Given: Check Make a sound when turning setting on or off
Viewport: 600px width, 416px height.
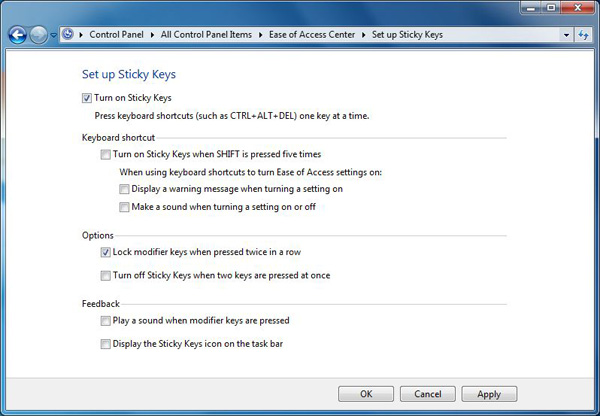Looking at the screenshot, I should [124, 207].
